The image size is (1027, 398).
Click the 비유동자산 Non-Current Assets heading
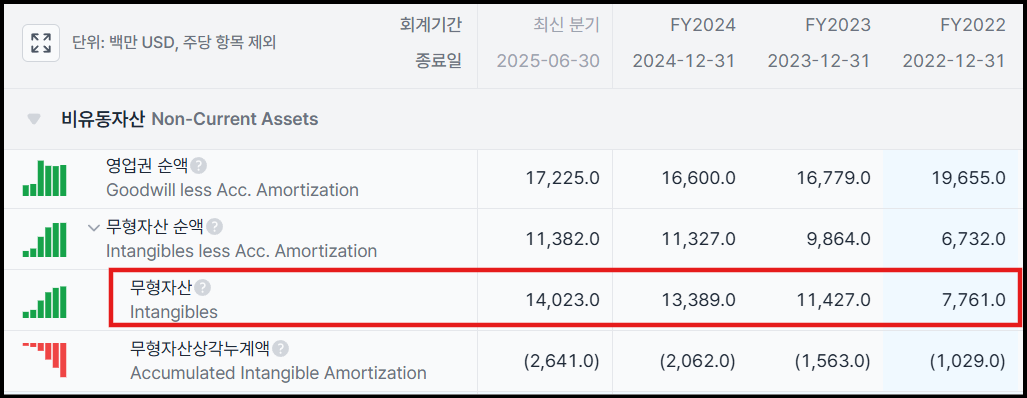(190, 119)
